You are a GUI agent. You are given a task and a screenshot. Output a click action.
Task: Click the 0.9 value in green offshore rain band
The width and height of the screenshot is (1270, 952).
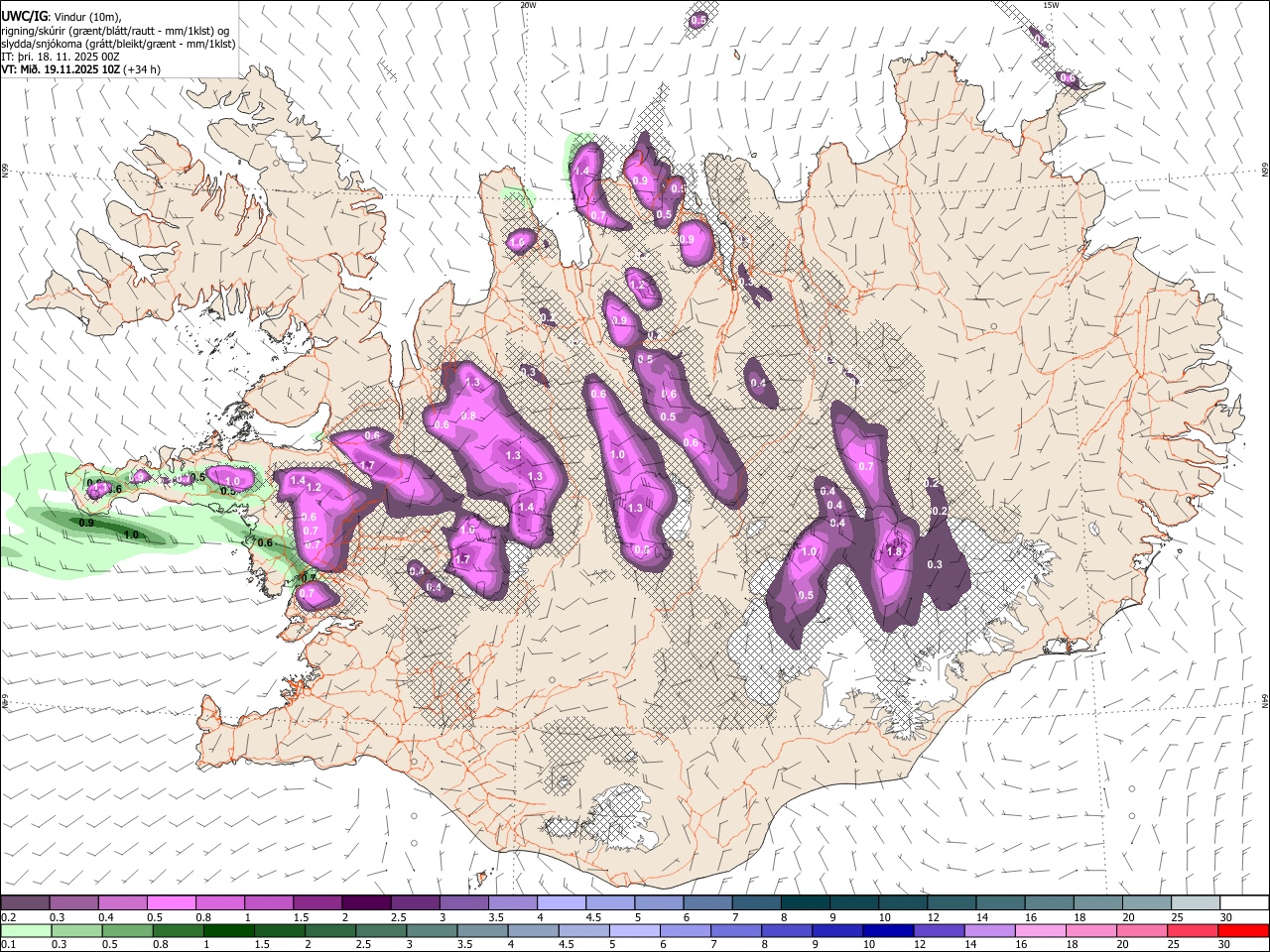pos(86,523)
